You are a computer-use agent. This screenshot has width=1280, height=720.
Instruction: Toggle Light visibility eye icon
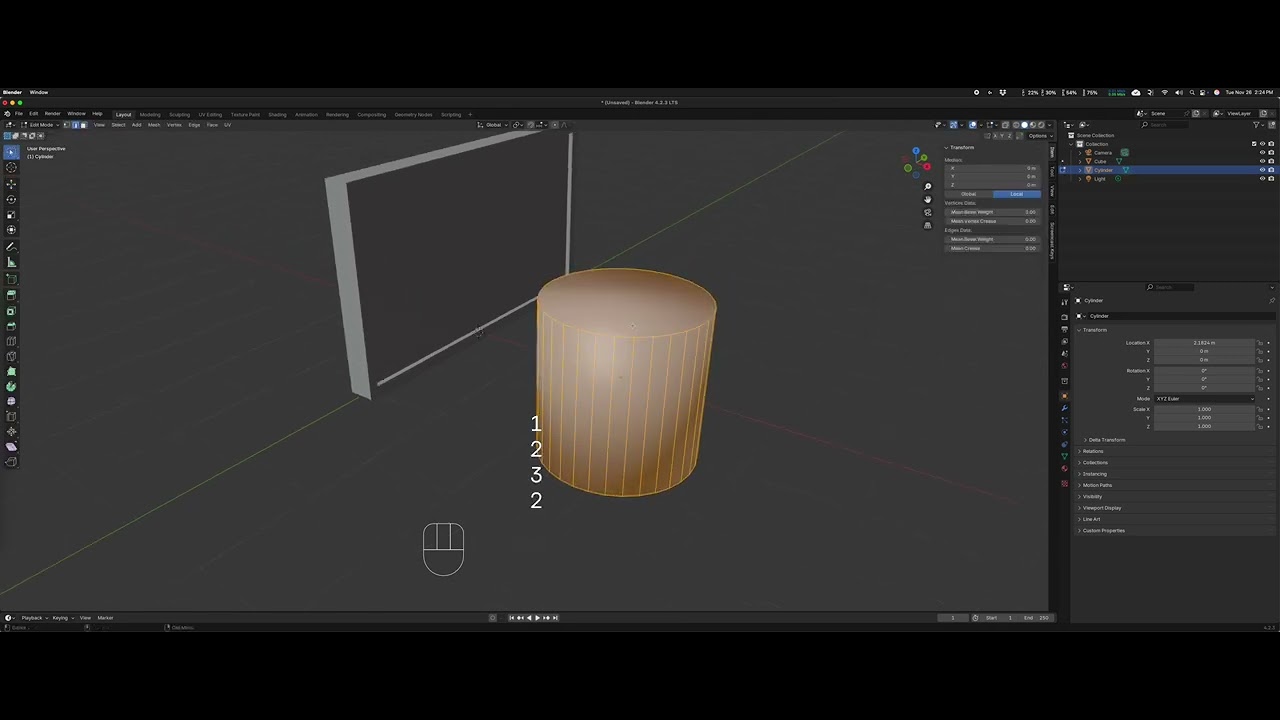[1262, 178]
